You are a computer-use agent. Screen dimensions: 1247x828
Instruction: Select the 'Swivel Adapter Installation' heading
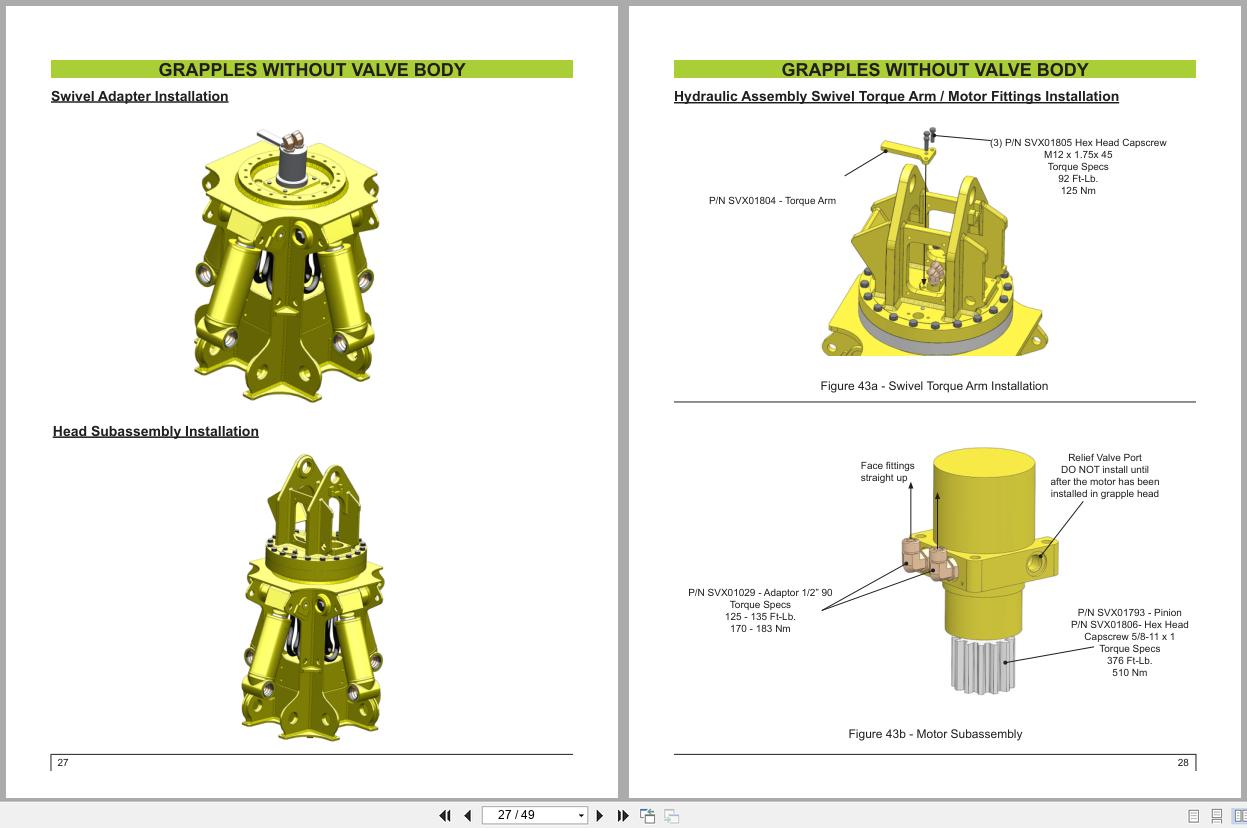pos(139,96)
